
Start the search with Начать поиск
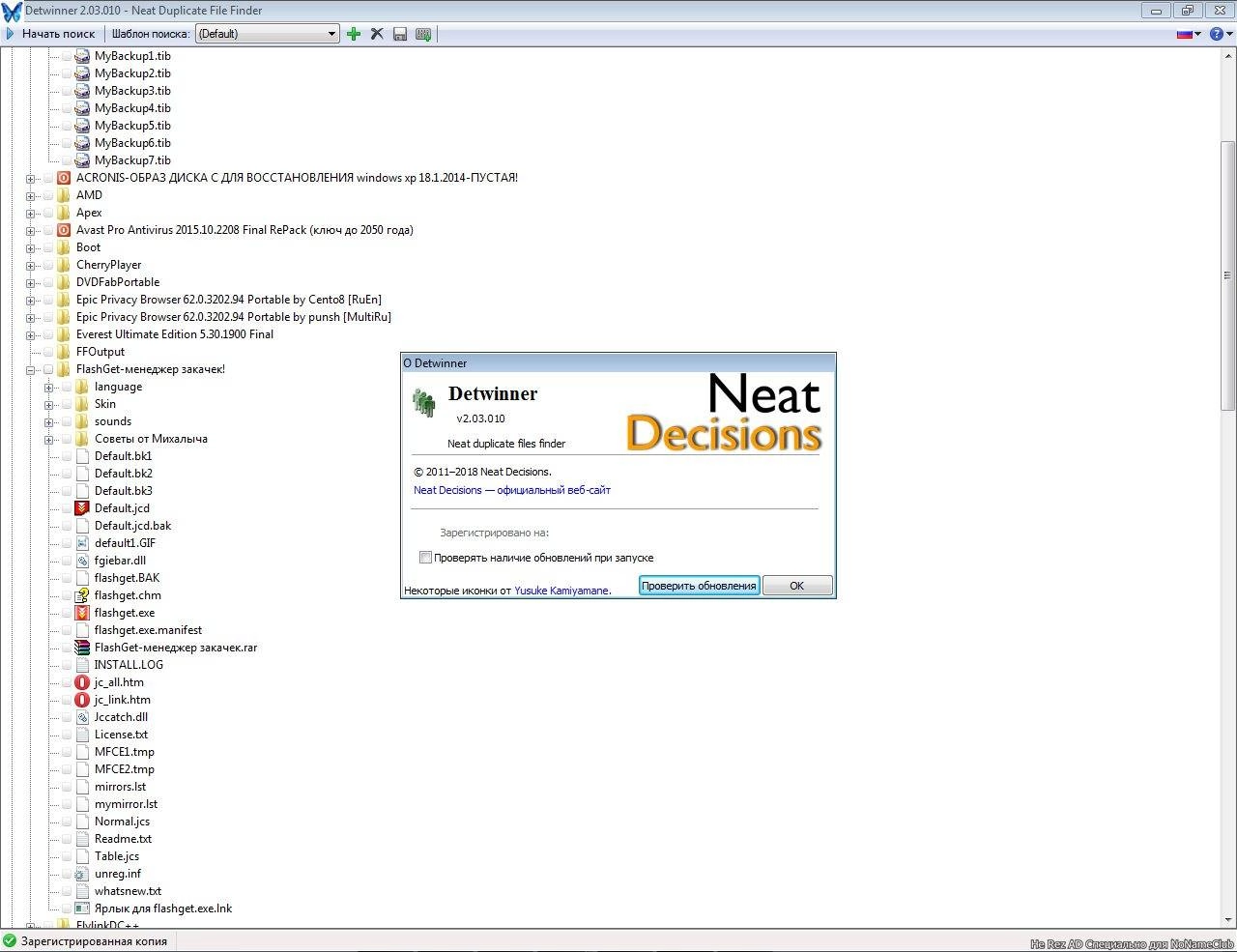(x=50, y=34)
